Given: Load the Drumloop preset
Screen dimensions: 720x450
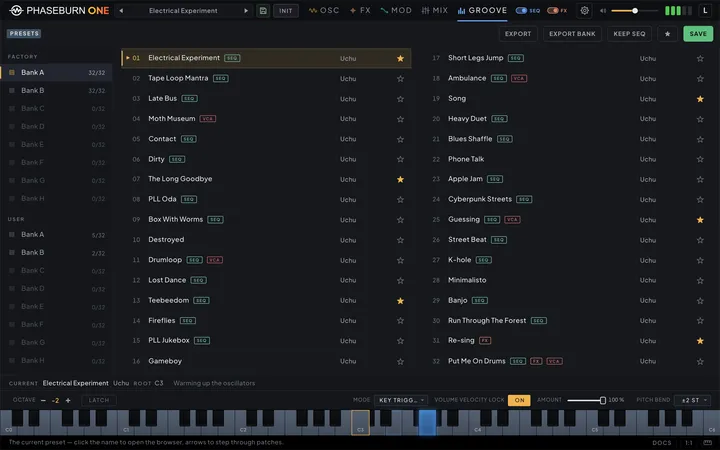Looking at the screenshot, I should click(266, 260).
